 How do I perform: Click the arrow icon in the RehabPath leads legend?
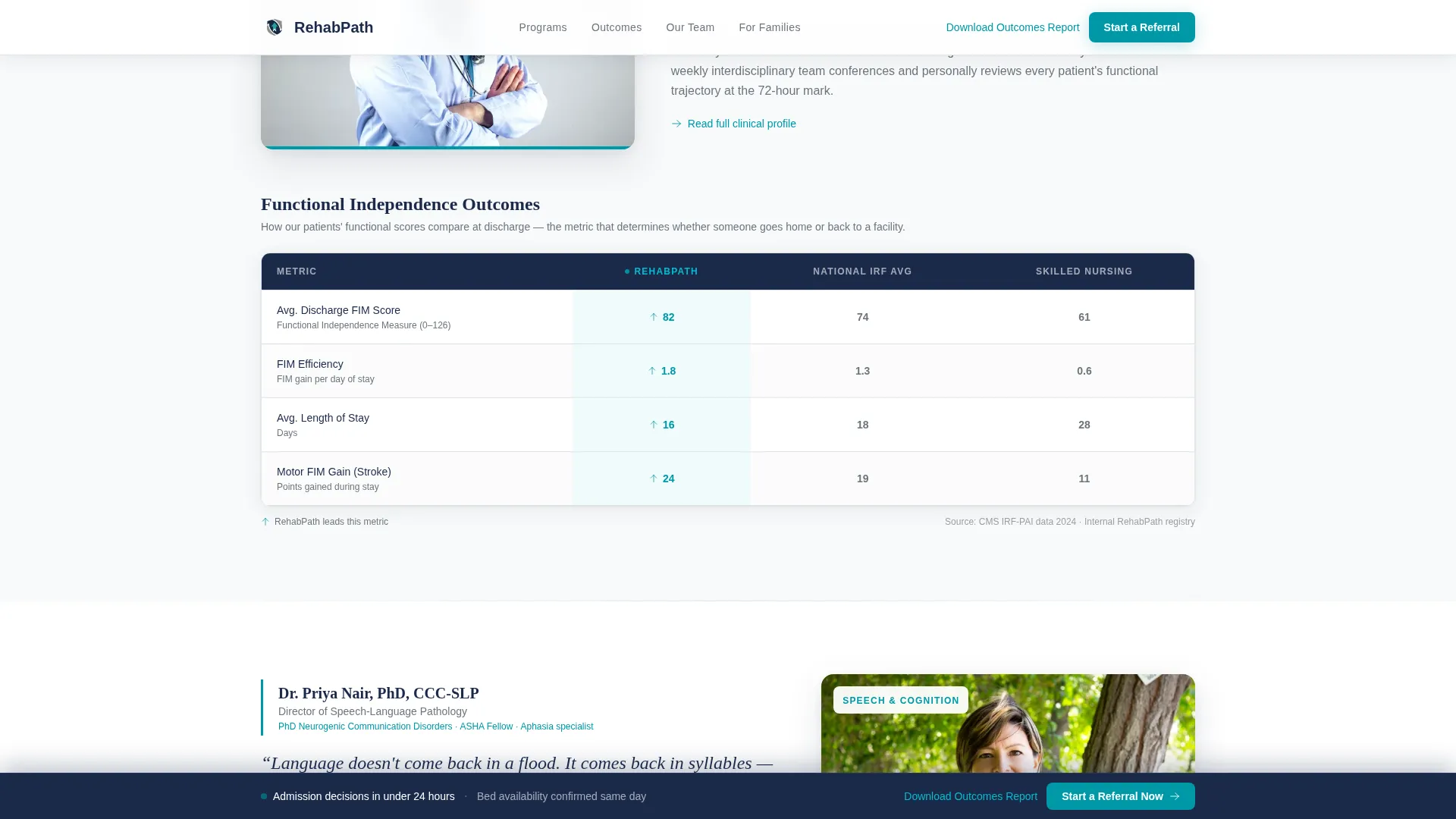[265, 522]
